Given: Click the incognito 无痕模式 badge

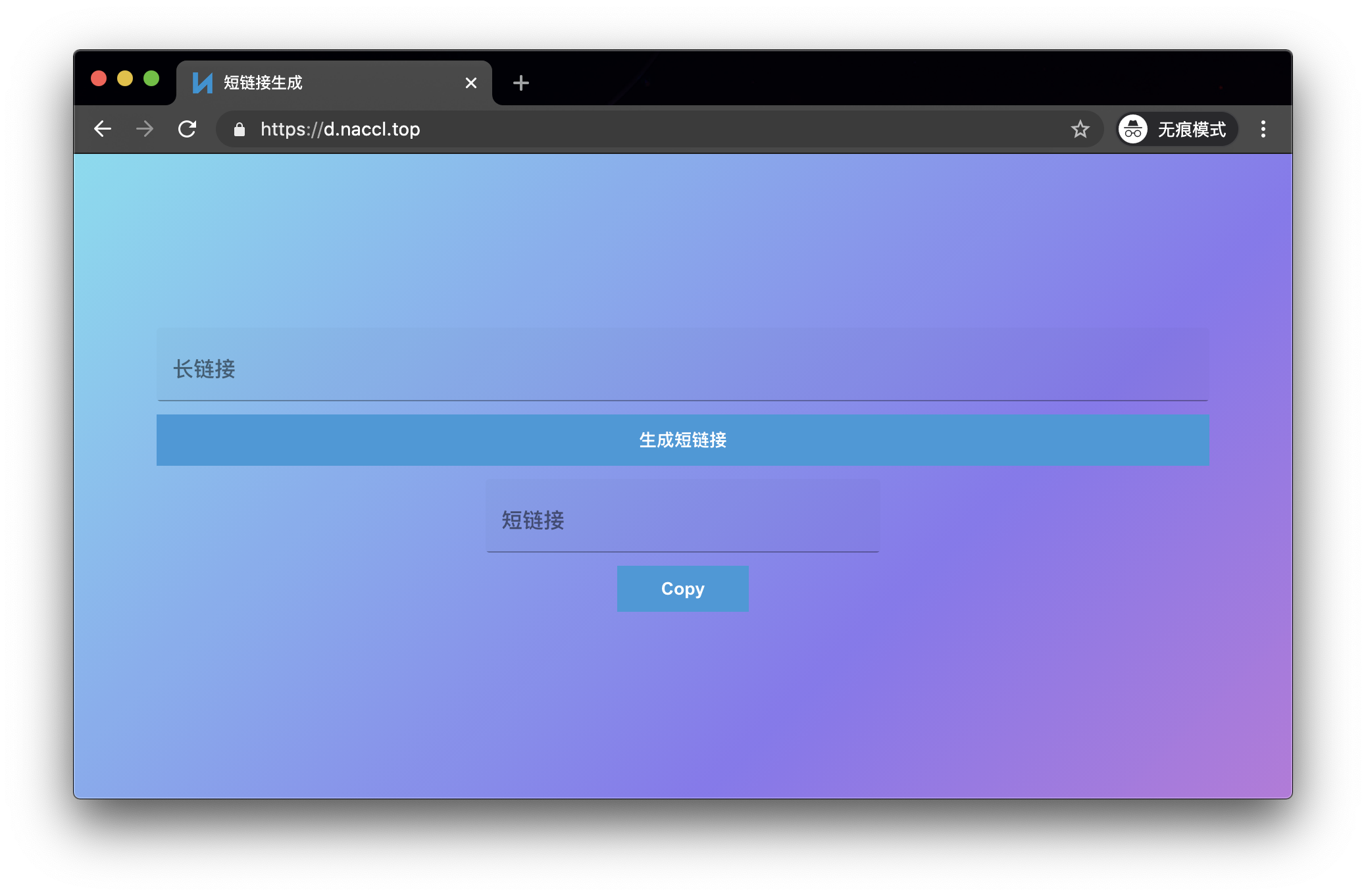Looking at the screenshot, I should click(x=1176, y=129).
